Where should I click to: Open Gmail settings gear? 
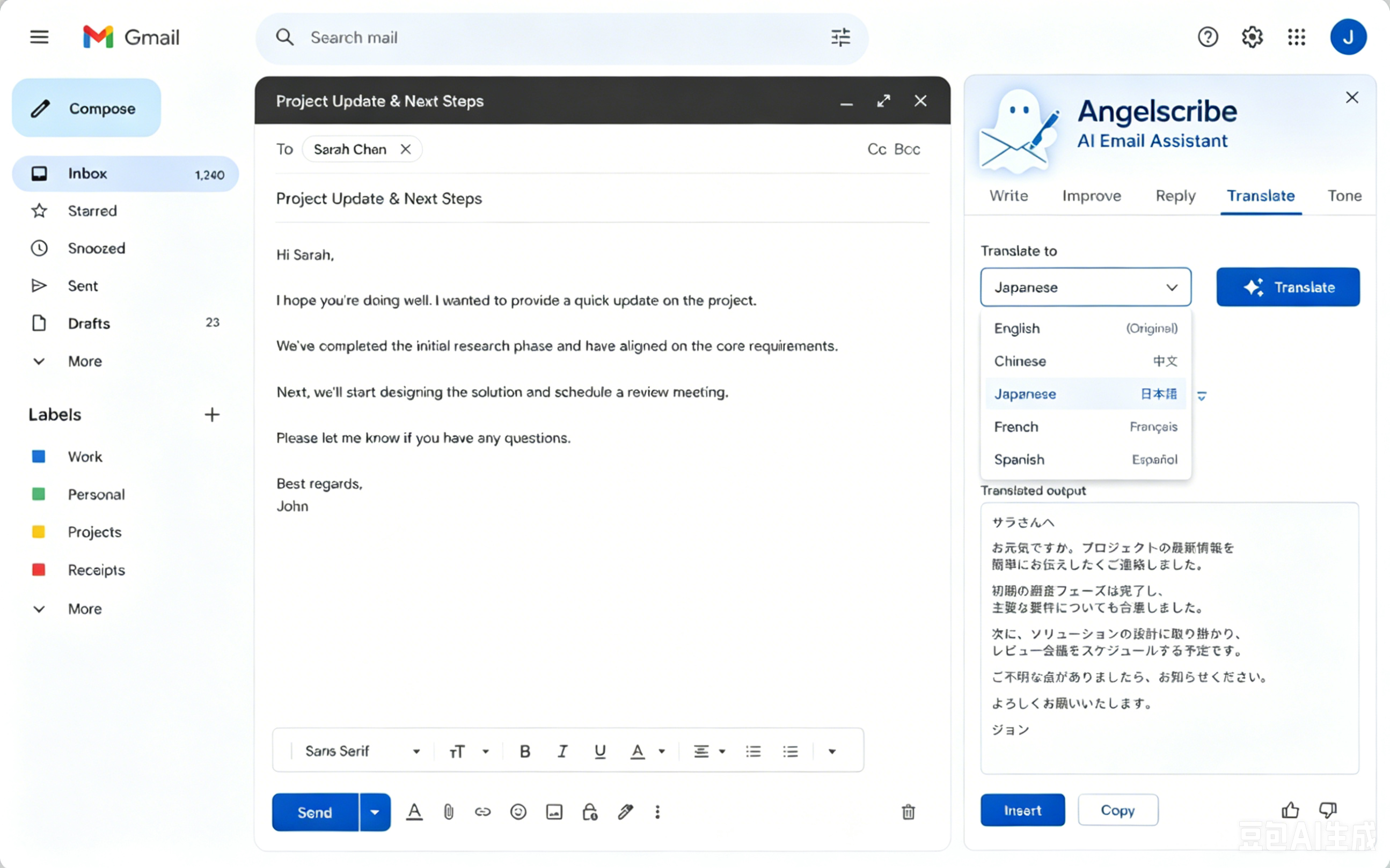click(1252, 38)
